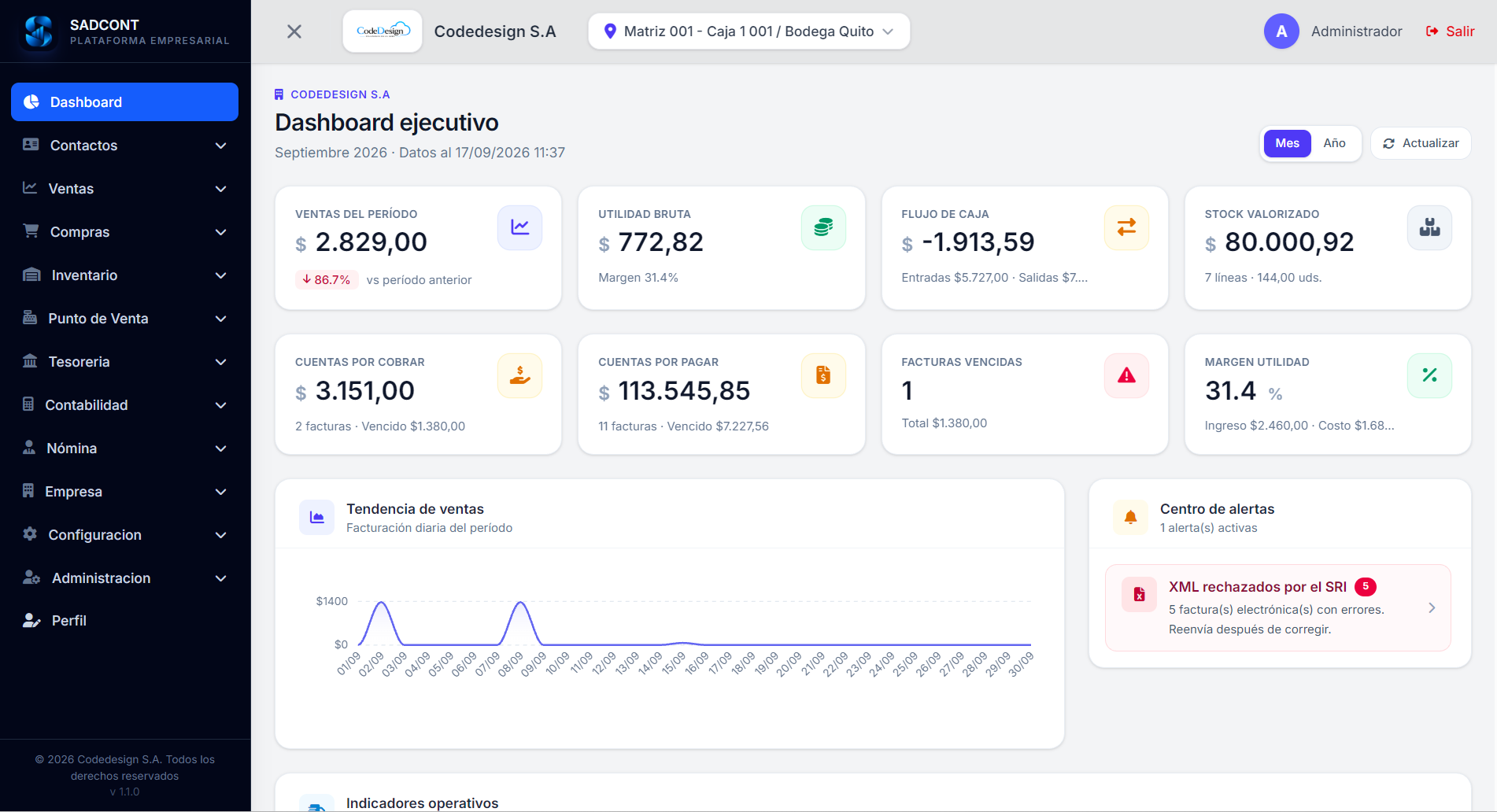1497x812 pixels.
Task: Click the 08/09 date label on chart
Action: [x=511, y=663]
